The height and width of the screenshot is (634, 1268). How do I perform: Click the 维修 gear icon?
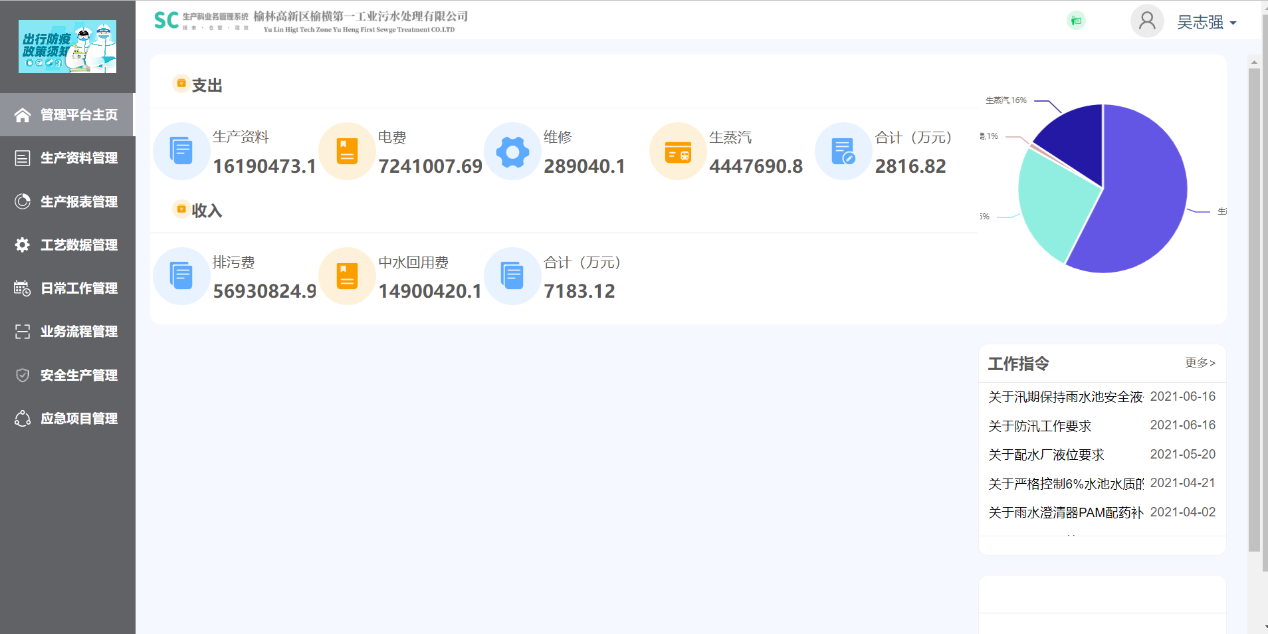pos(512,151)
